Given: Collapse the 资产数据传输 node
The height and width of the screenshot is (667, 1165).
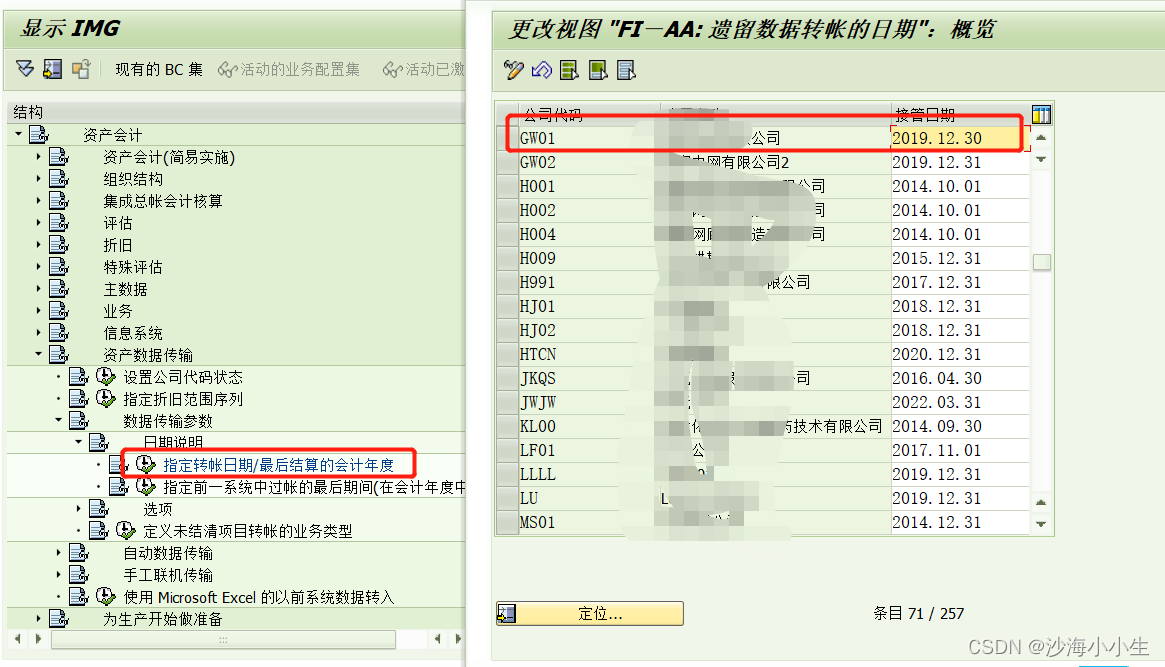Looking at the screenshot, I should point(39,354).
